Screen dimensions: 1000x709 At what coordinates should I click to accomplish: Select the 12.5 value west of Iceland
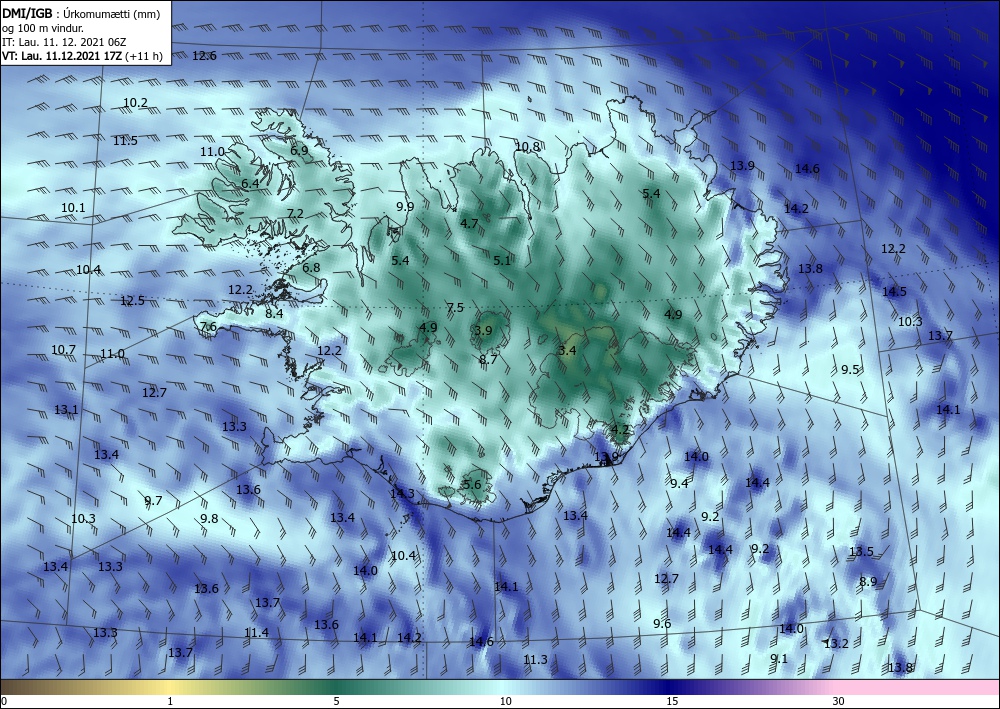click(132, 301)
